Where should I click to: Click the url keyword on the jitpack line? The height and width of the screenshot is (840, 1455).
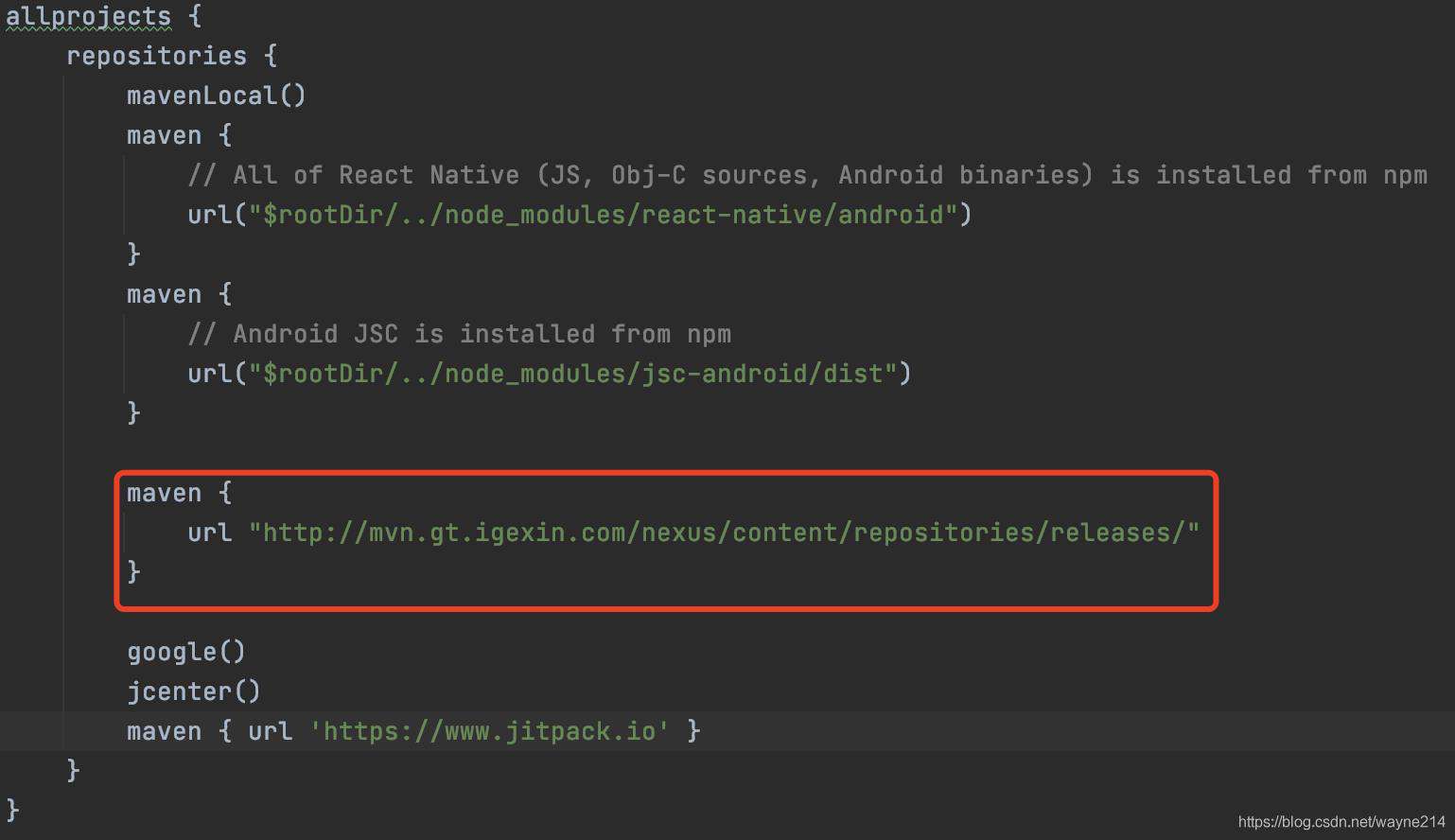coord(271,731)
